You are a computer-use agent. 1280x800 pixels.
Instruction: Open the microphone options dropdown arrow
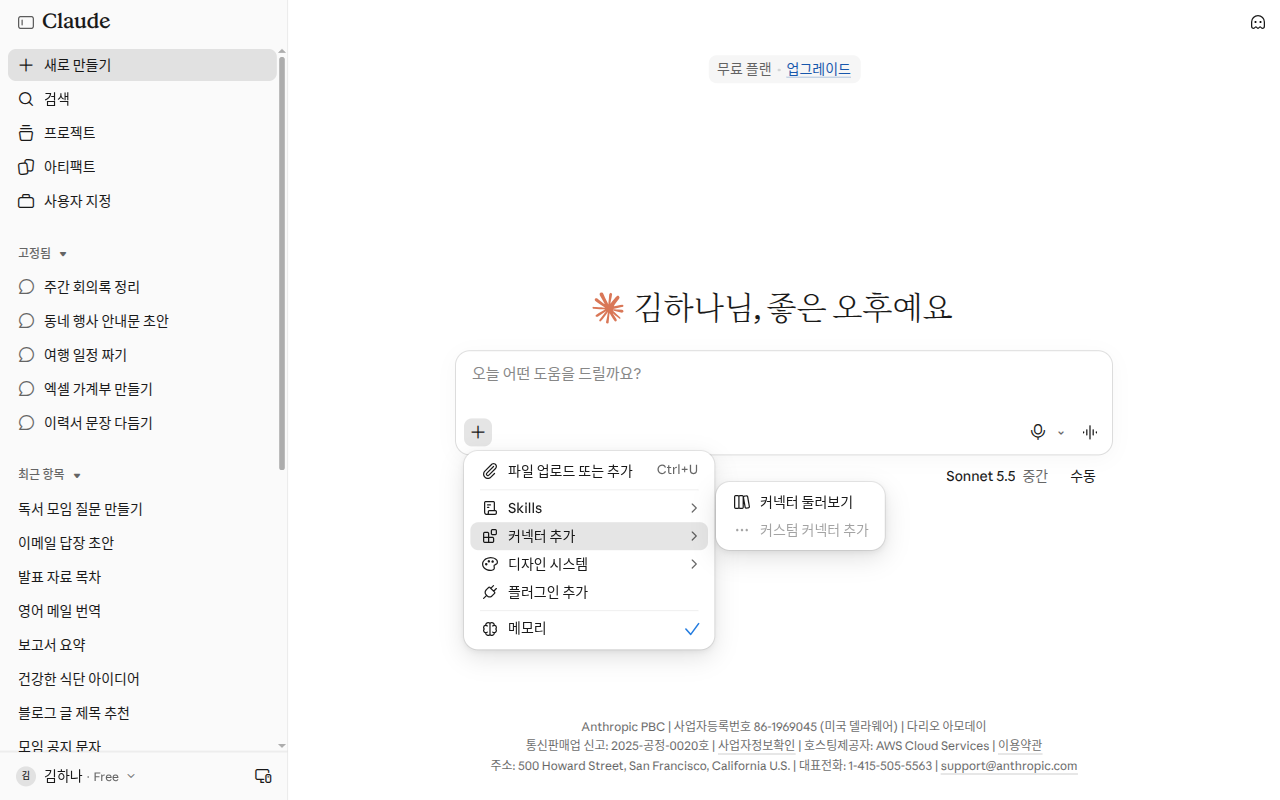[1061, 433]
